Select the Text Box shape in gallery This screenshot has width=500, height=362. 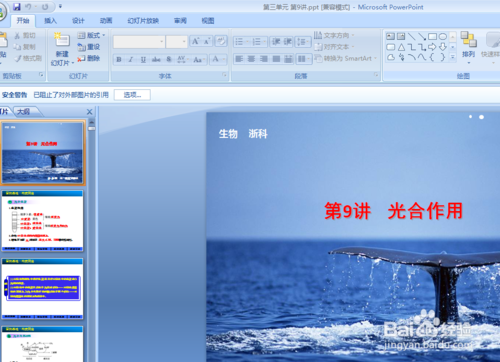390,36
